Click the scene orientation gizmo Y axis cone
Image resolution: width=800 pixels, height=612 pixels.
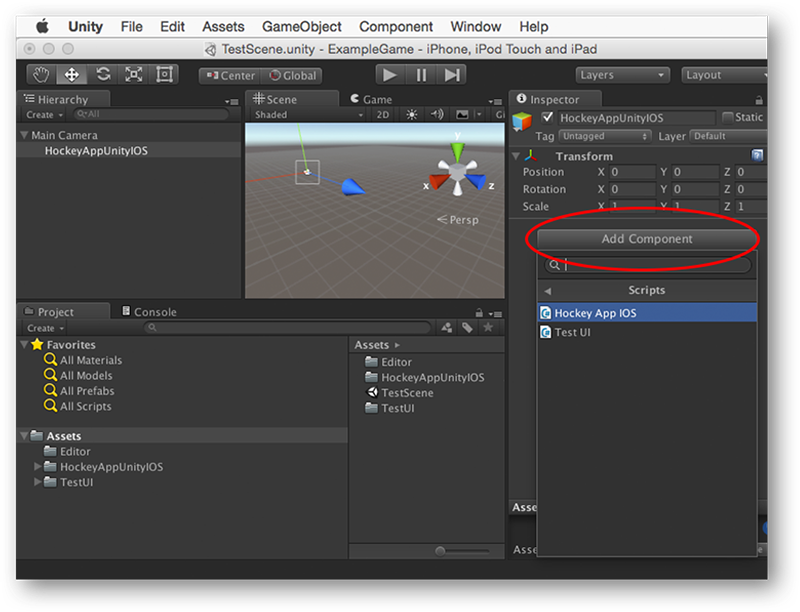tap(458, 152)
